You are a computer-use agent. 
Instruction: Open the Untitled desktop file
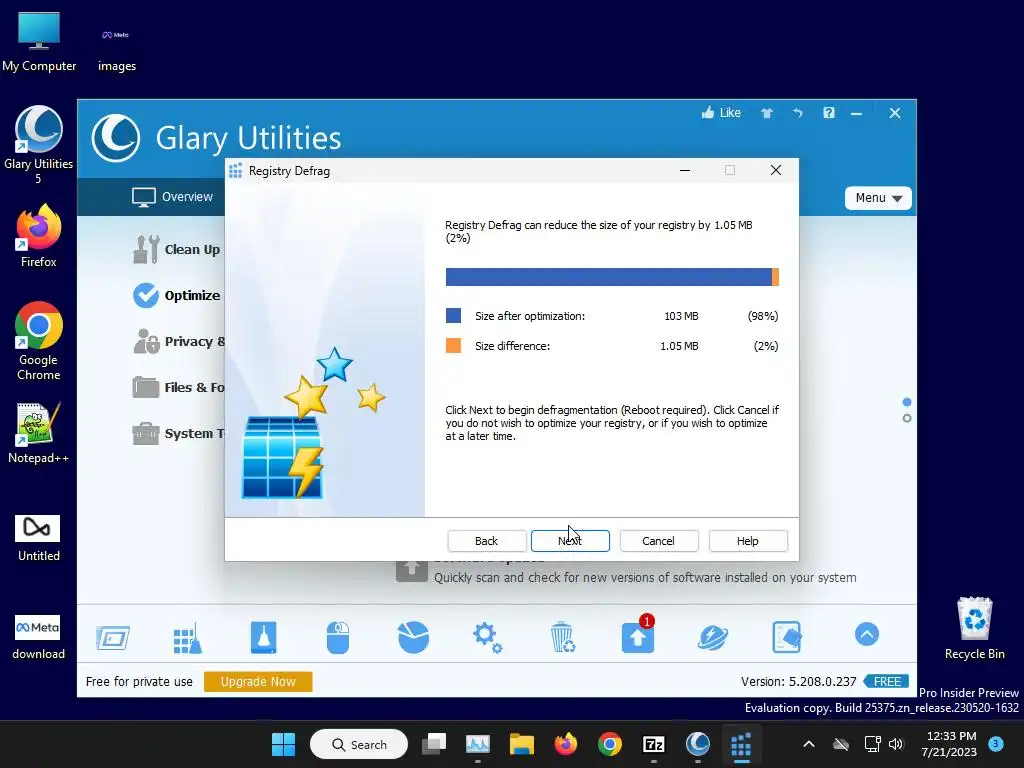[x=38, y=537]
